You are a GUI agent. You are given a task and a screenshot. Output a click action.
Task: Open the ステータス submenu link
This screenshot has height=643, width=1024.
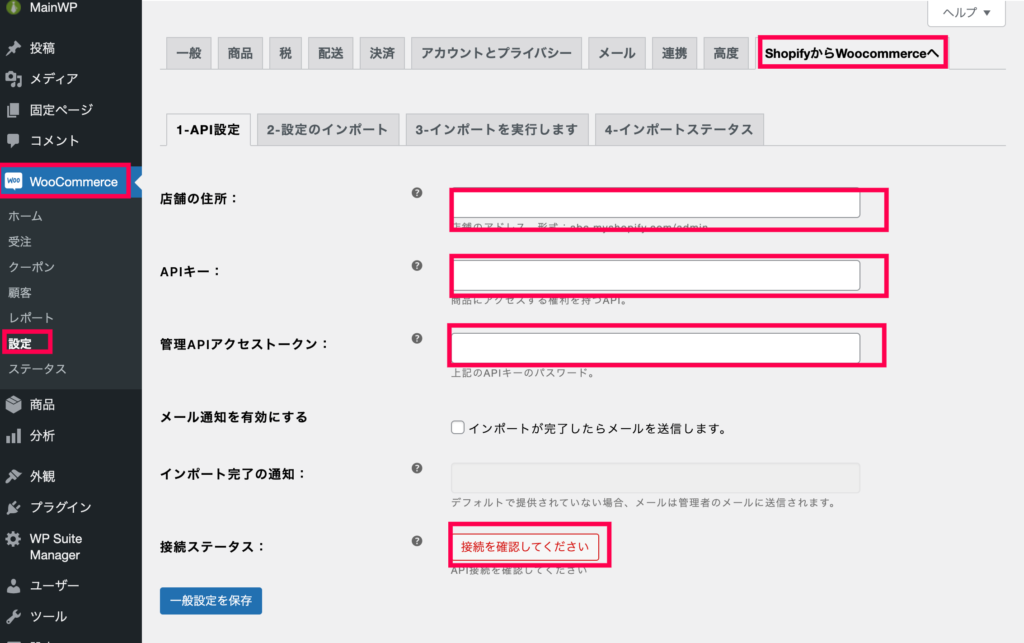click(37, 369)
